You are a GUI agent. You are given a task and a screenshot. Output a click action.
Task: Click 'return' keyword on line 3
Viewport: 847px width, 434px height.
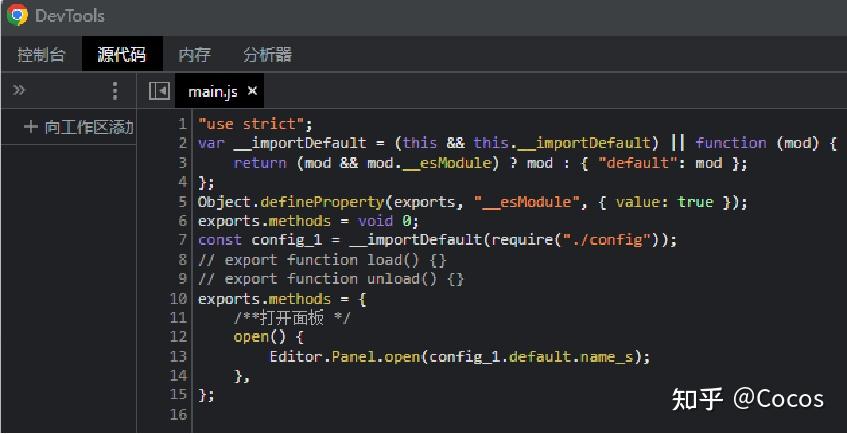pos(260,163)
